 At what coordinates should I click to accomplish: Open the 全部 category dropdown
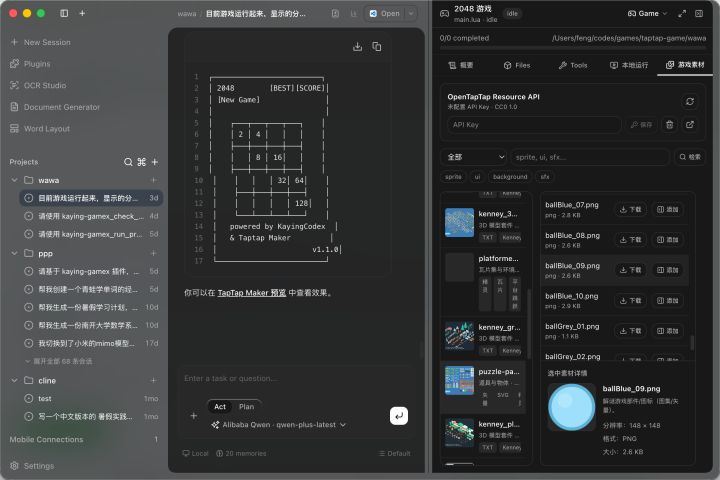click(473, 157)
